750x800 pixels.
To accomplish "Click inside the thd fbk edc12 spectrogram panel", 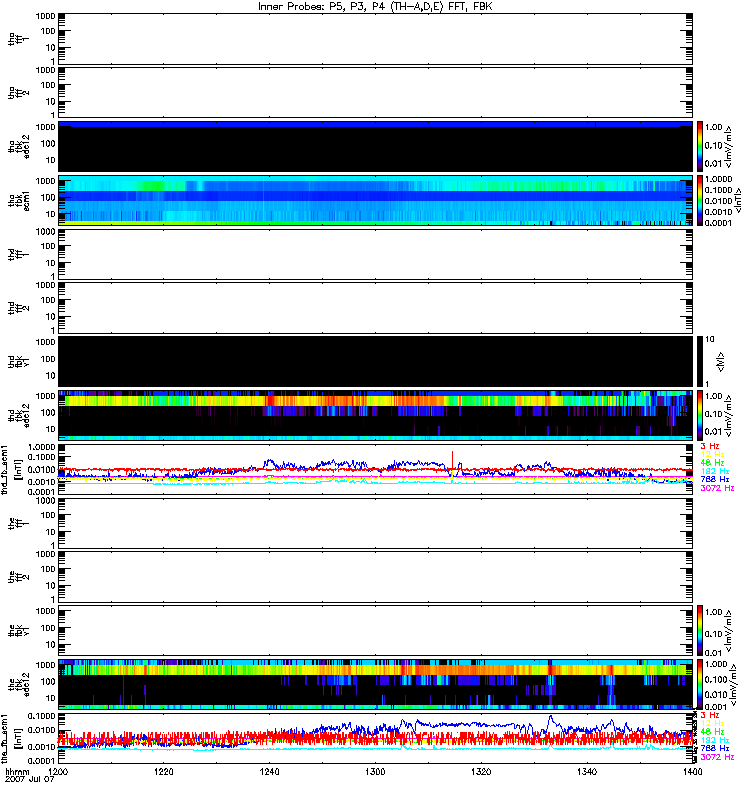I will (x=376, y=415).
